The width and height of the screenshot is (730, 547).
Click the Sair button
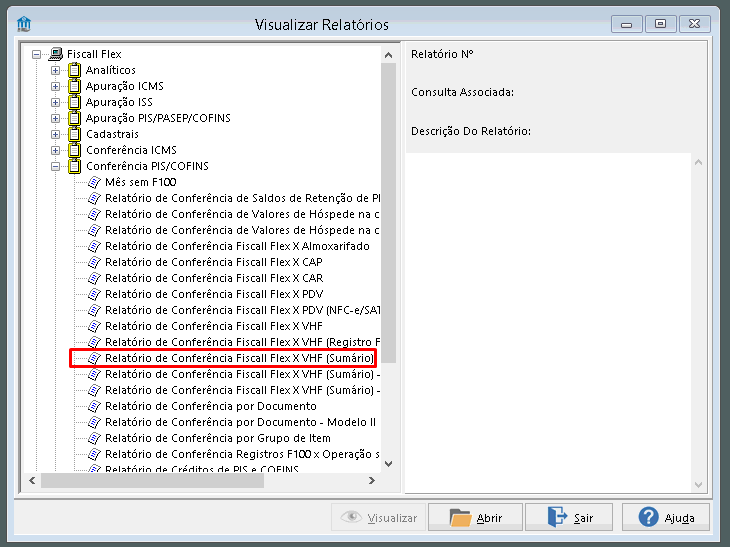coord(569,517)
